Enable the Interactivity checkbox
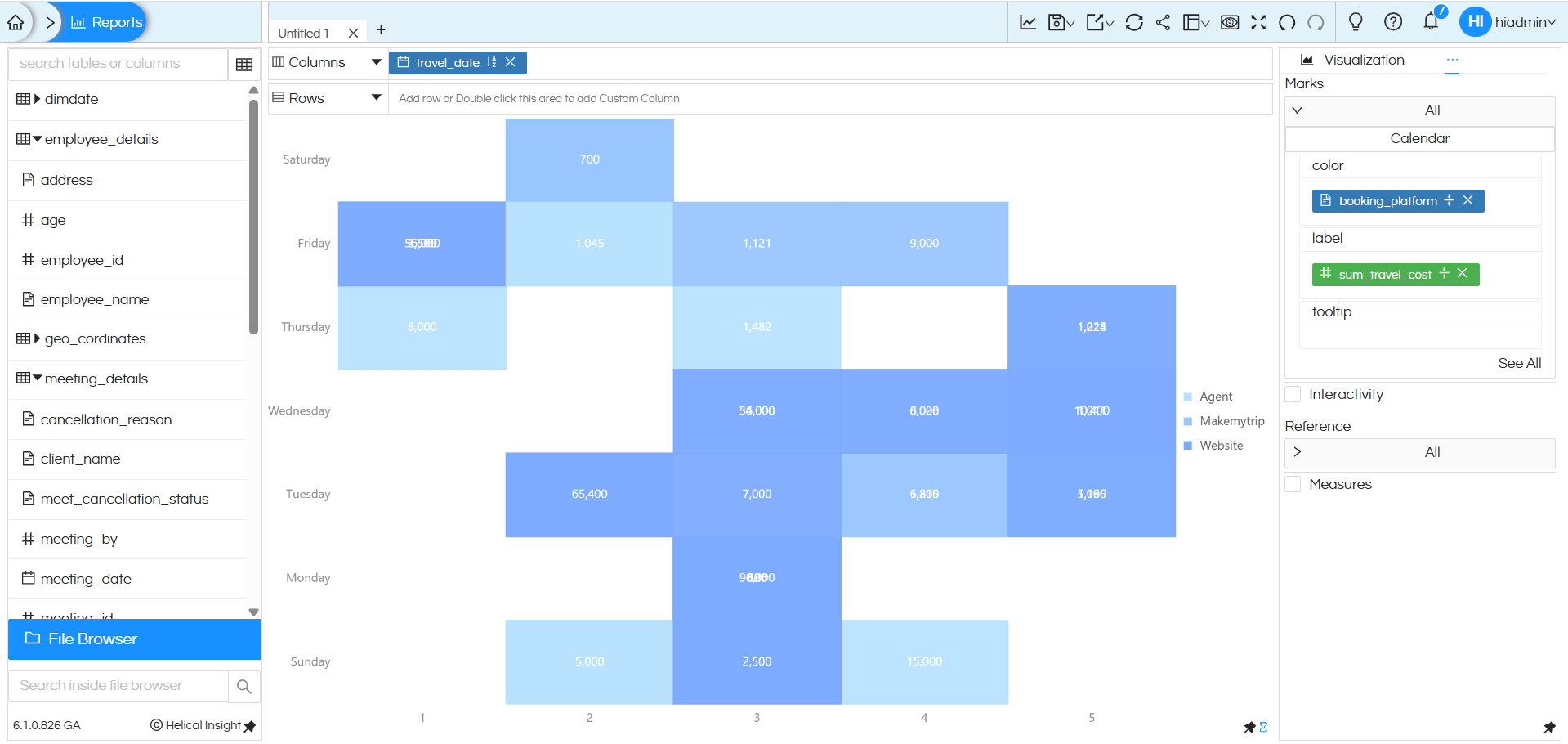Viewport: 1568px width, 744px height. [1293, 393]
